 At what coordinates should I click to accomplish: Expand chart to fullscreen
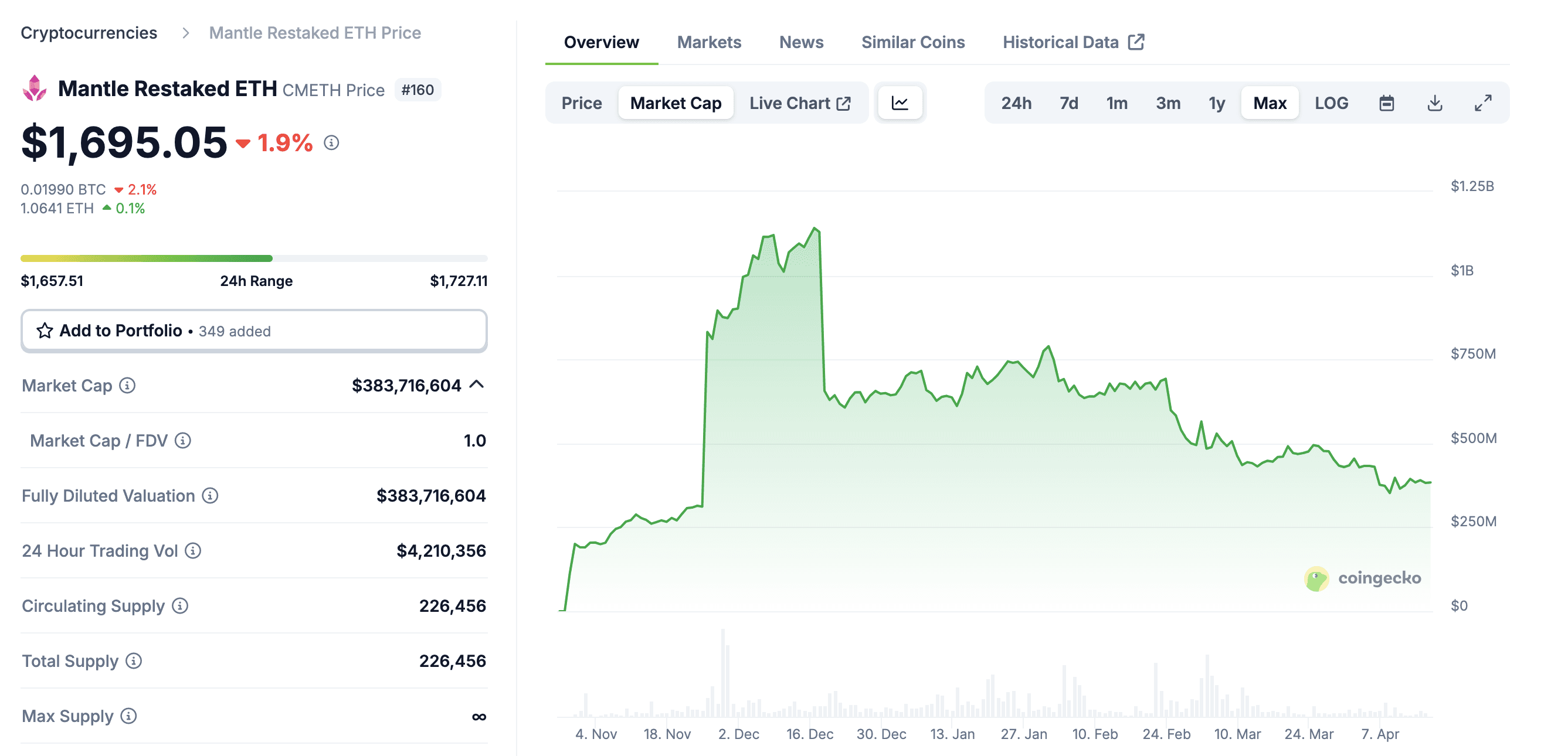click(1483, 103)
